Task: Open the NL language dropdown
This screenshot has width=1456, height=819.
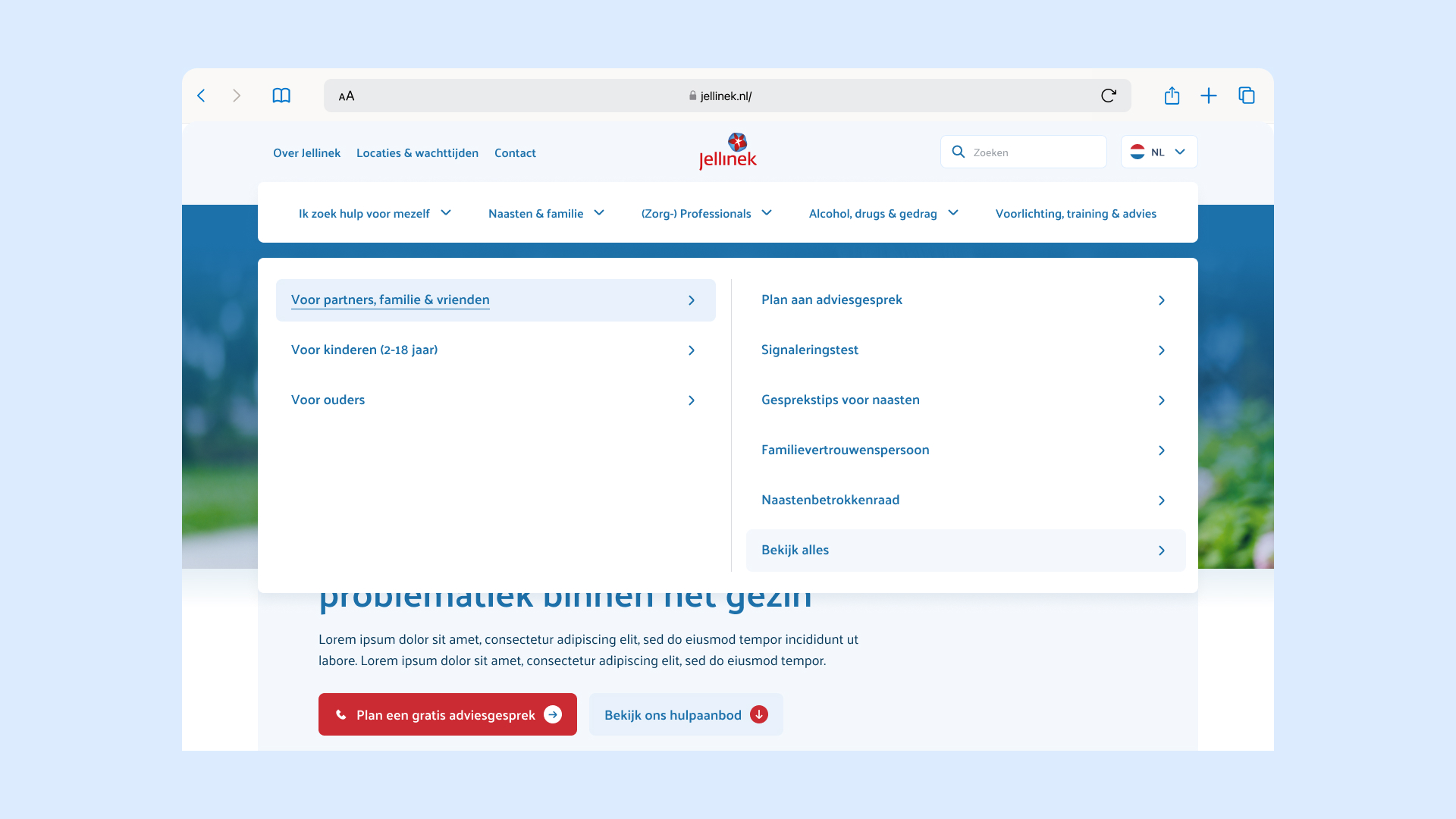Action: pyautogui.click(x=1159, y=152)
